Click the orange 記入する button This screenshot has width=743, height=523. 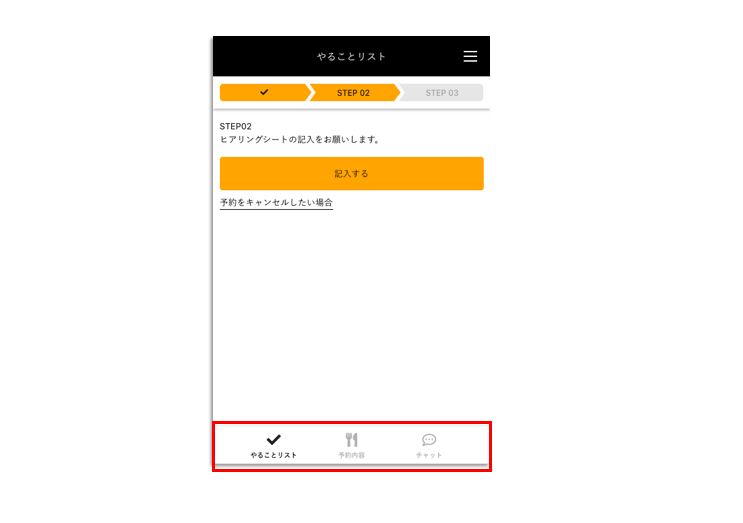tap(352, 173)
